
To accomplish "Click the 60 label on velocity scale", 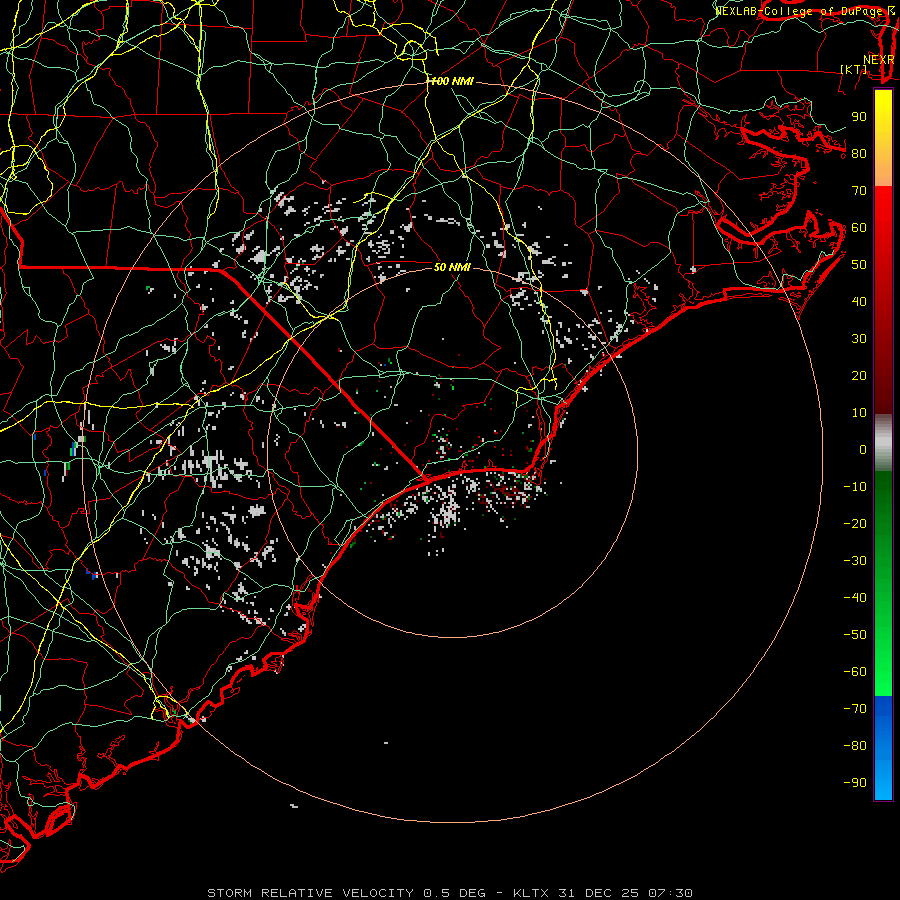I will point(859,228).
